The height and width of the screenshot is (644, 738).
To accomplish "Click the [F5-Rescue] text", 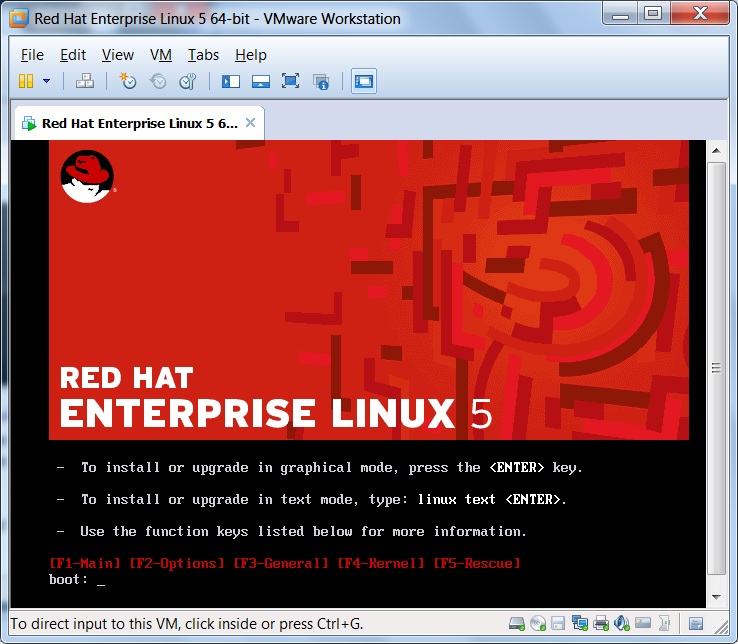I will 477,563.
